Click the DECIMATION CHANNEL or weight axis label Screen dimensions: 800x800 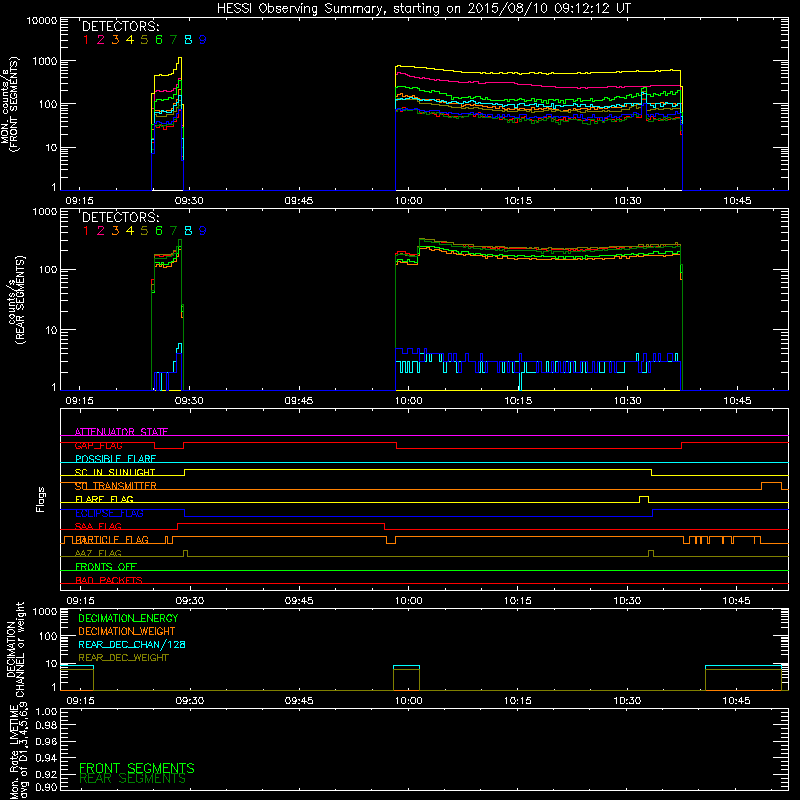(15, 649)
